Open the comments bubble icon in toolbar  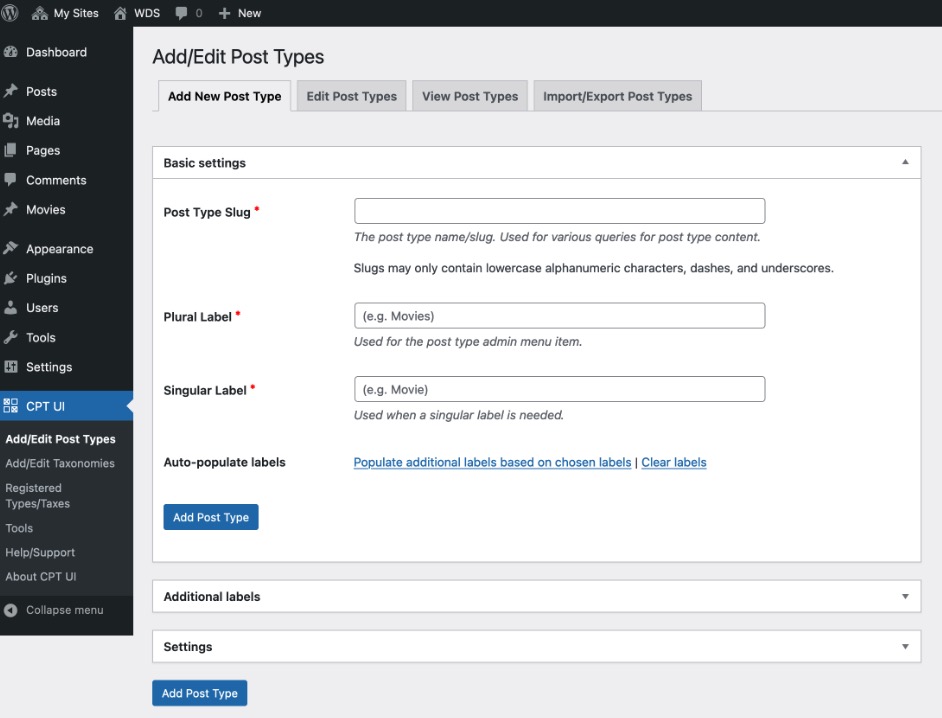pos(181,13)
